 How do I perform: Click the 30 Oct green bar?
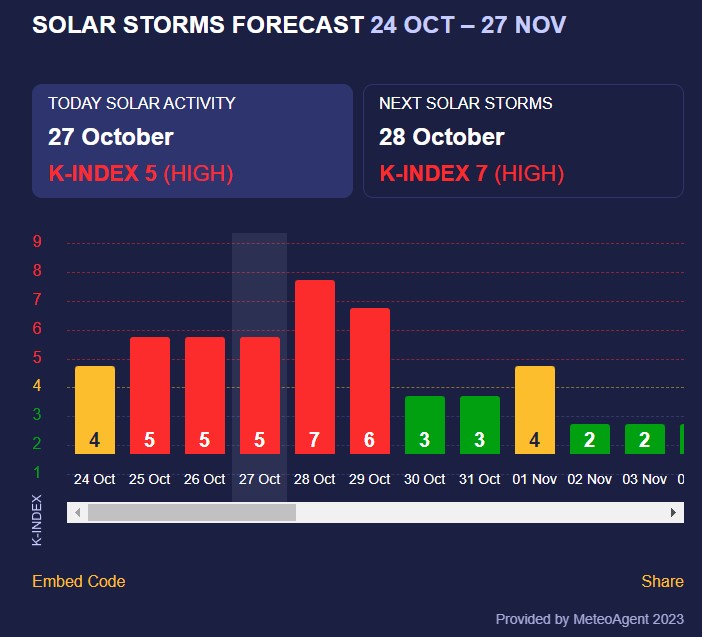[x=425, y=425]
